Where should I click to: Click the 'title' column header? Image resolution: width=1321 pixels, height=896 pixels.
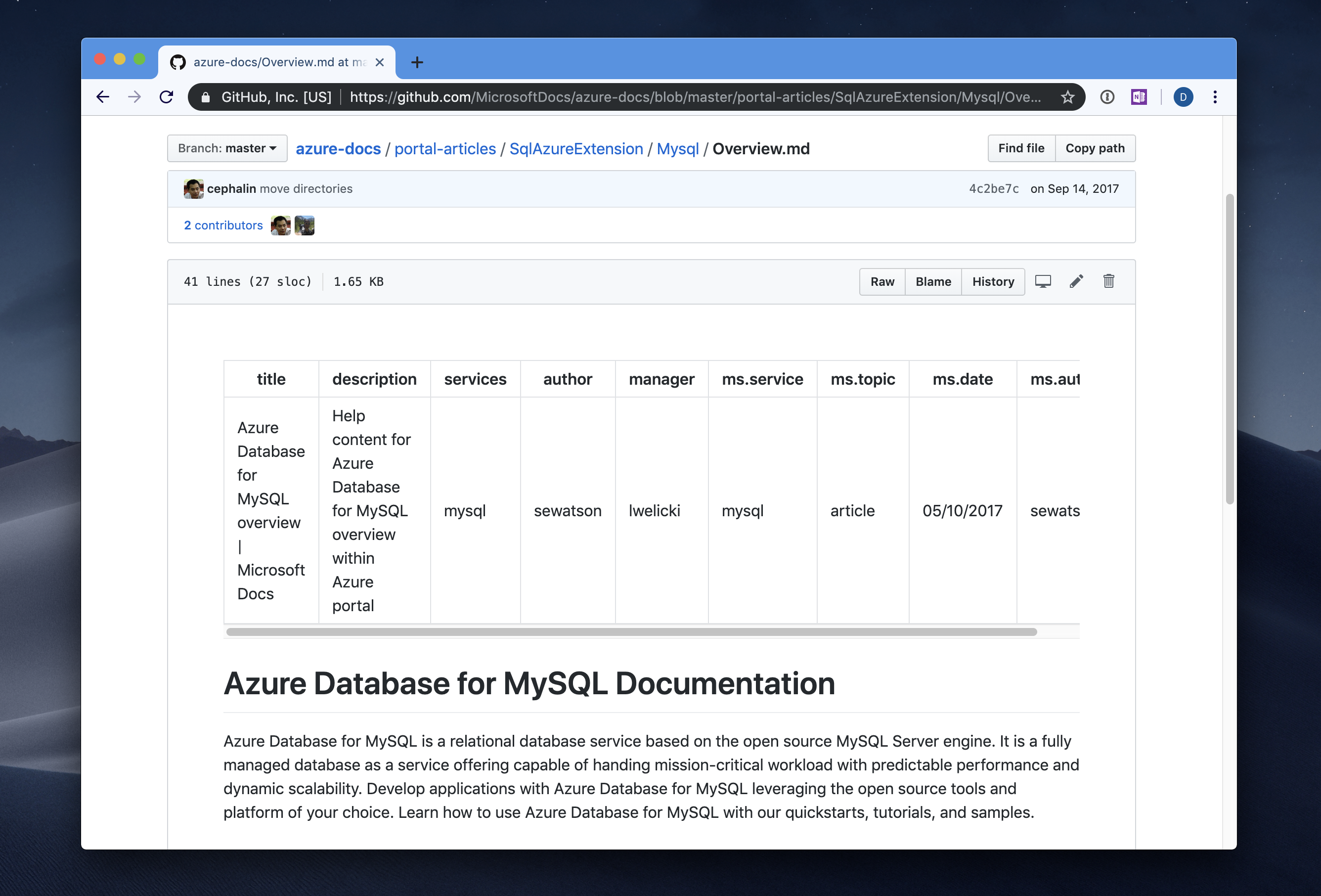[x=271, y=379]
